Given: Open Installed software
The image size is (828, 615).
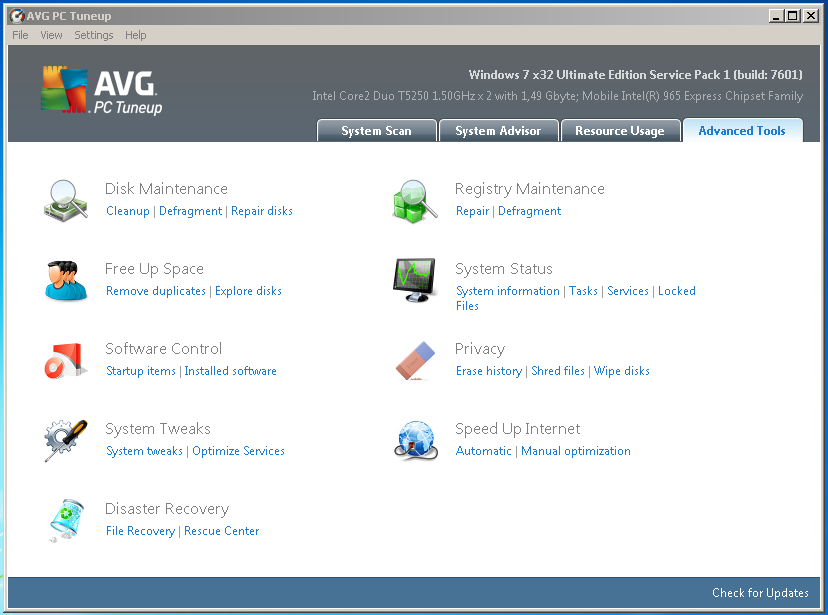Looking at the screenshot, I should (x=230, y=371).
